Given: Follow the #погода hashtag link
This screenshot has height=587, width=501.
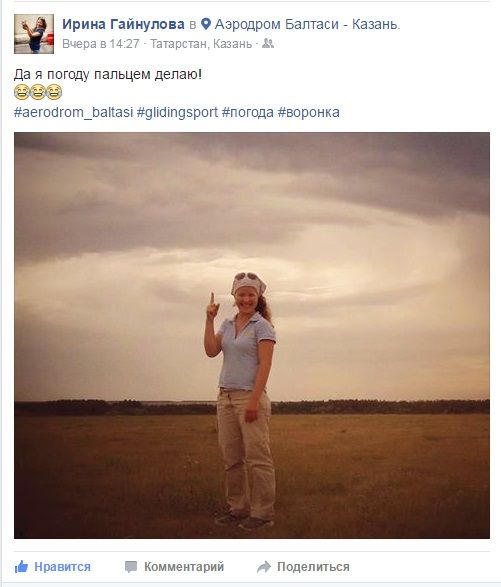Looking at the screenshot, I should coord(248,112).
